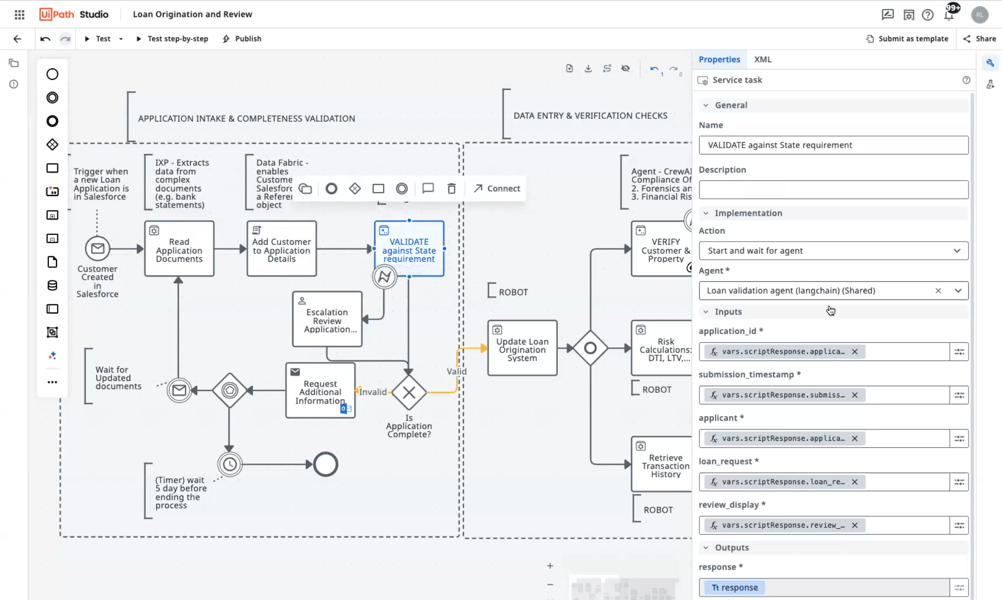Append task rectangle from context toolbar
Viewport: 1002px width, 600px height.
(x=378, y=188)
